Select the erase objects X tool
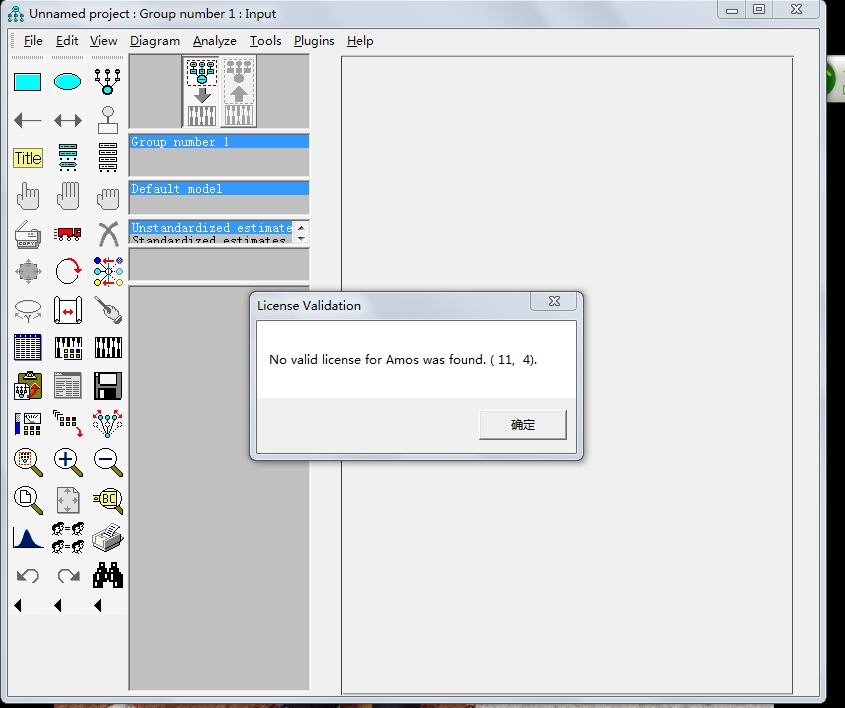845x708 pixels. (108, 234)
